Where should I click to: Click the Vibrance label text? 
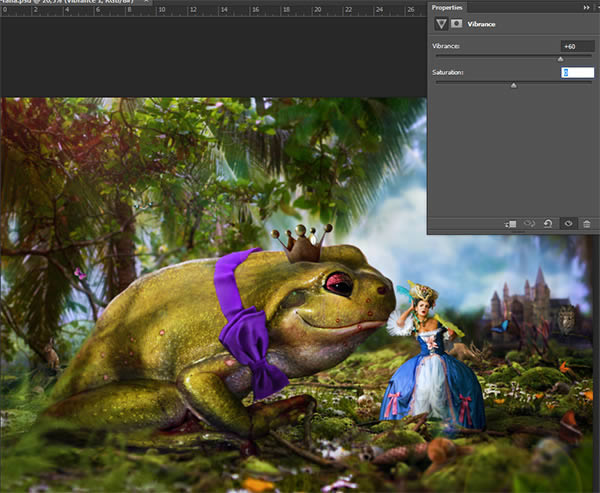coord(446,46)
